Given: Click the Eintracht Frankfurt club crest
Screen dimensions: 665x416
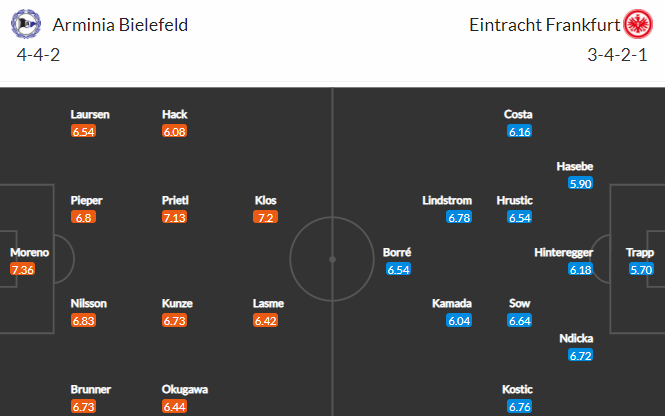Looking at the screenshot, I should coord(638,24).
